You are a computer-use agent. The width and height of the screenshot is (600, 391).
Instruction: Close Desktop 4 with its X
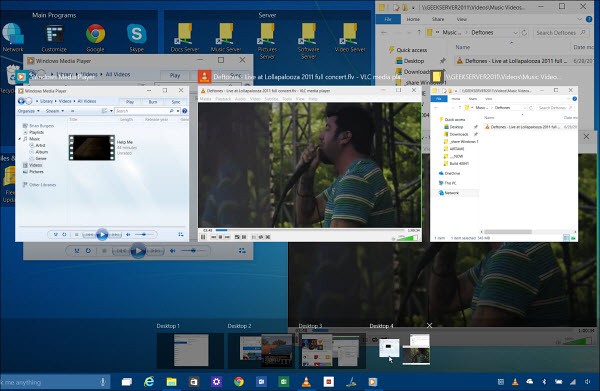tap(429, 326)
